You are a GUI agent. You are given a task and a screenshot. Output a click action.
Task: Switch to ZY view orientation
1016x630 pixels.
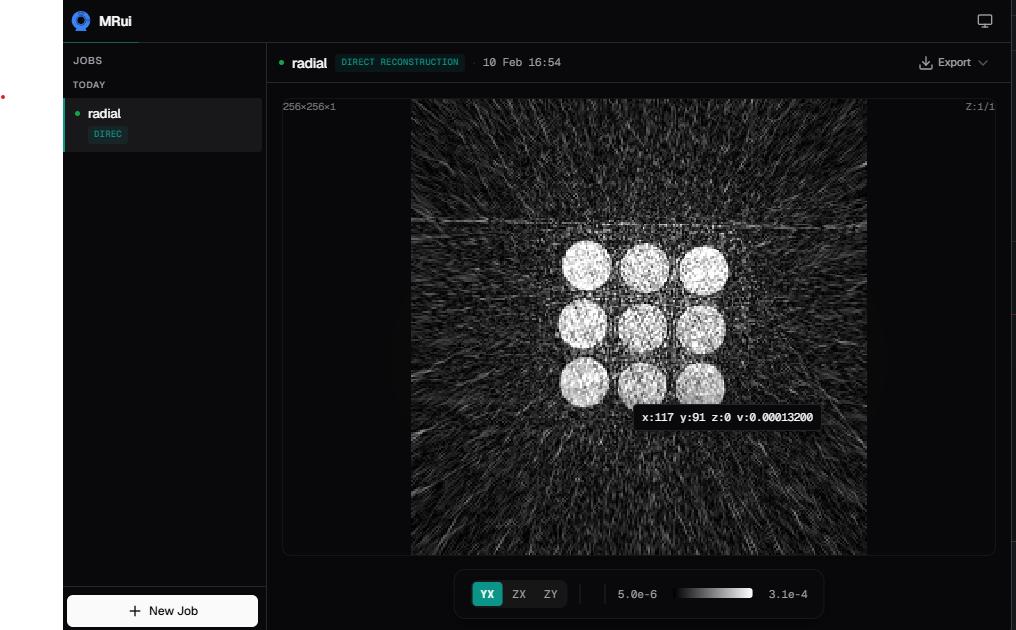[551, 594]
